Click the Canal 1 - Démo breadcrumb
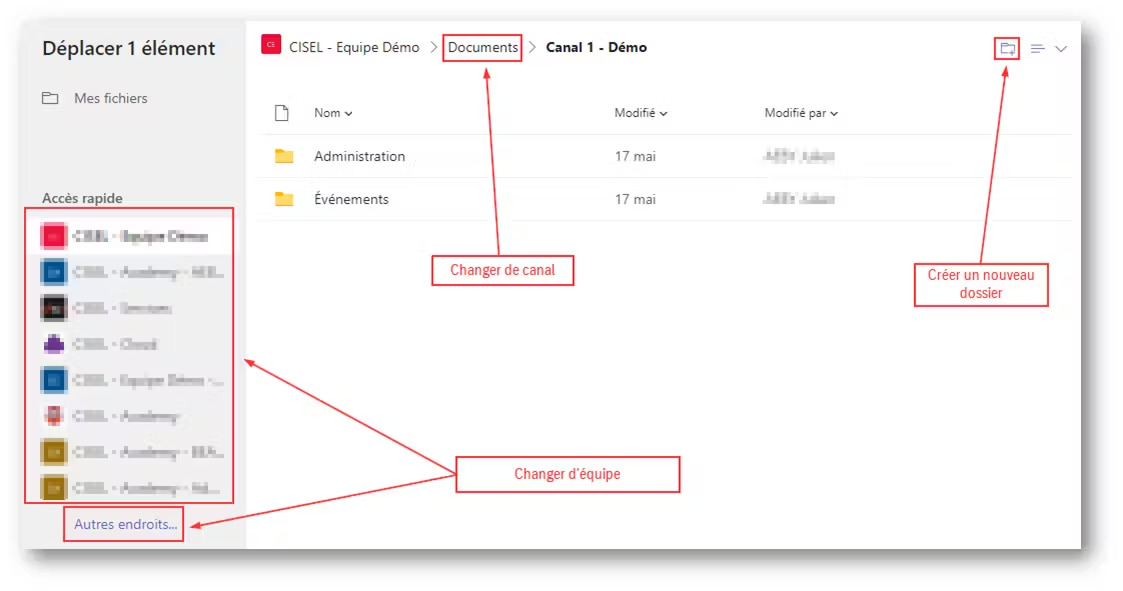 [596, 47]
